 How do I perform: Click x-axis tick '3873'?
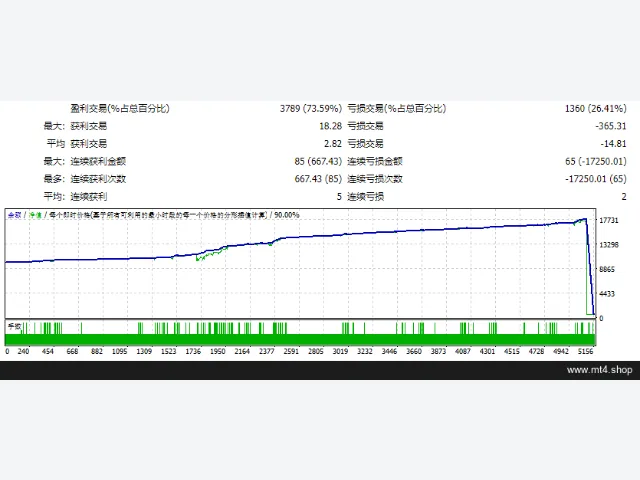[x=438, y=351]
